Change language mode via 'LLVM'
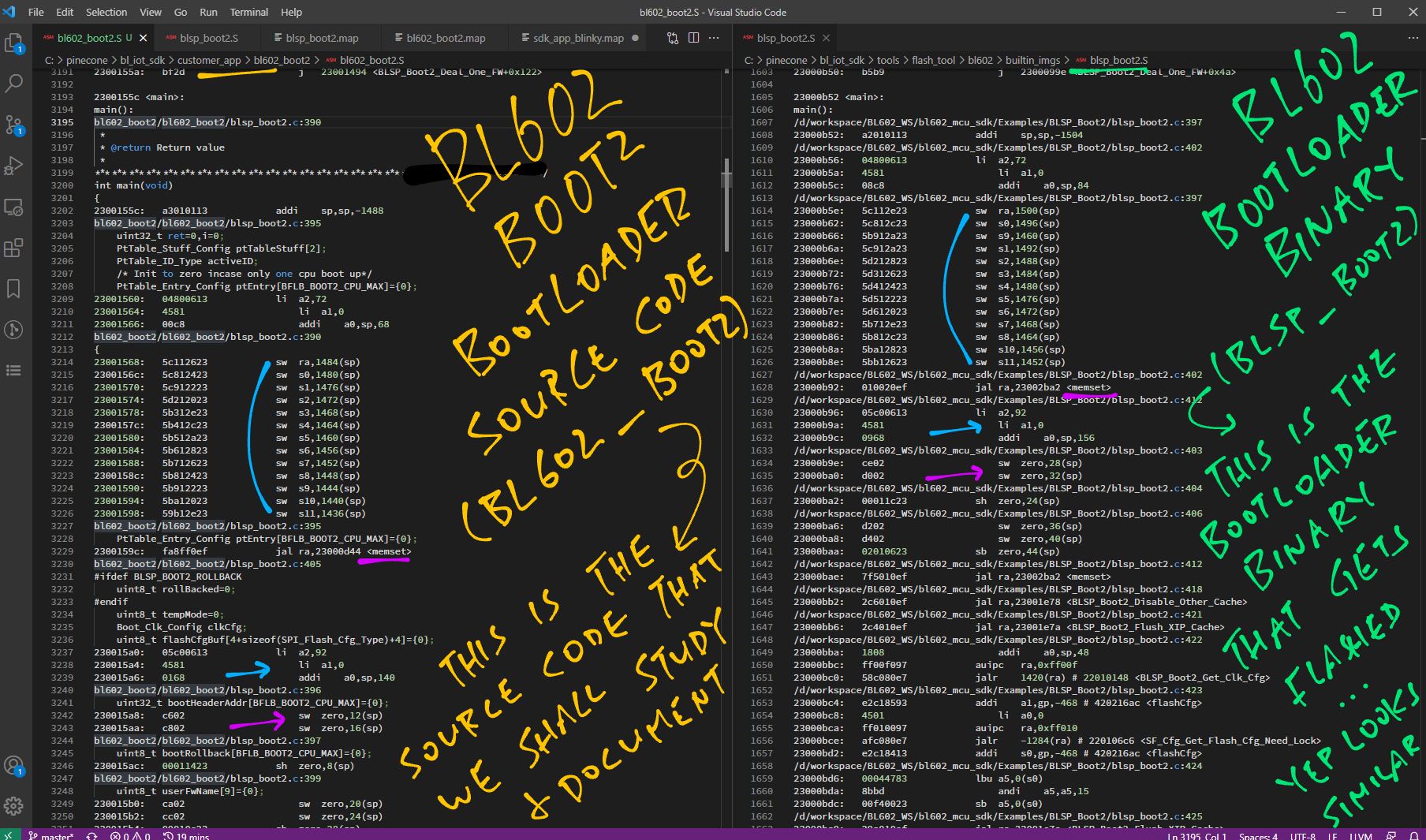The height and width of the screenshot is (840, 1426). (1361, 836)
